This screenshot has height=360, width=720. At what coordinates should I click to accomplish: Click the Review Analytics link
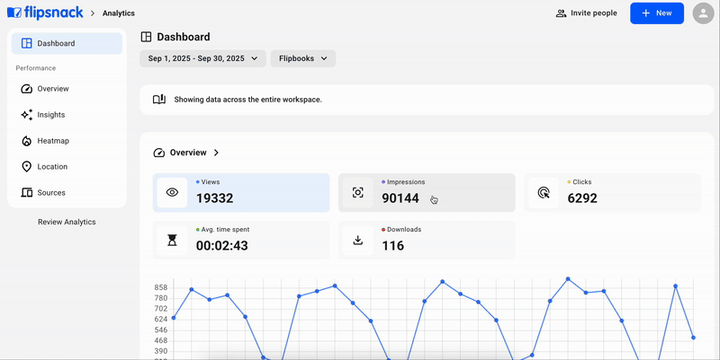[x=67, y=222]
